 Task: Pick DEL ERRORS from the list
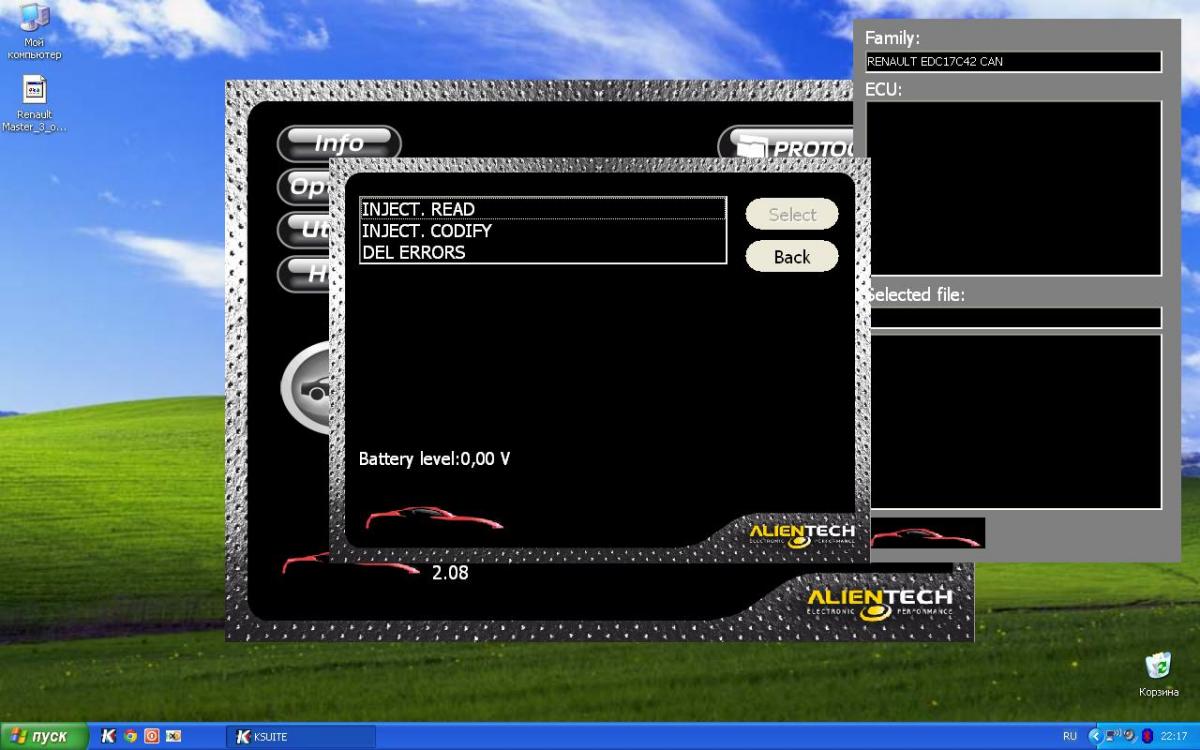coord(543,252)
